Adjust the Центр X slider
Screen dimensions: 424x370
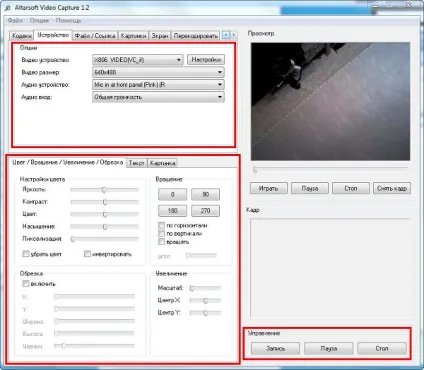pyautogui.click(x=205, y=300)
